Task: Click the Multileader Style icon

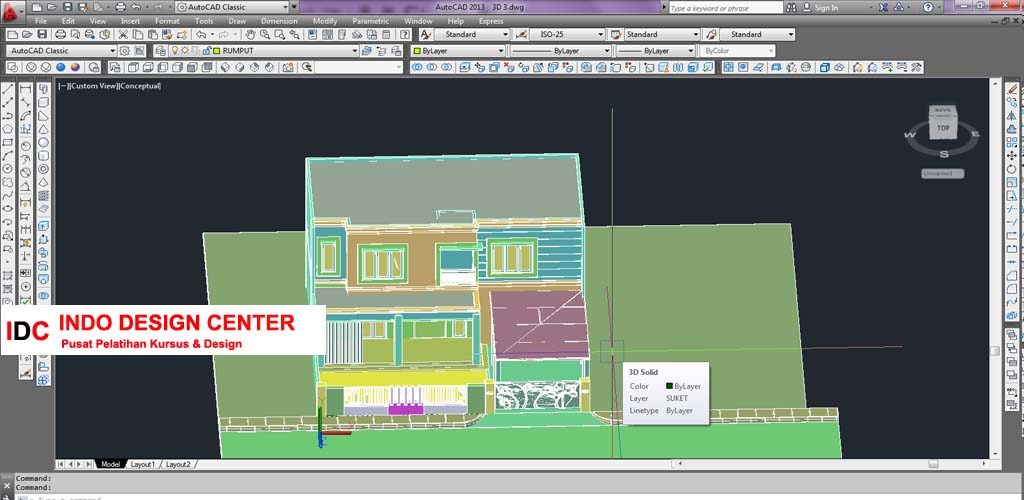Action: tap(712, 35)
